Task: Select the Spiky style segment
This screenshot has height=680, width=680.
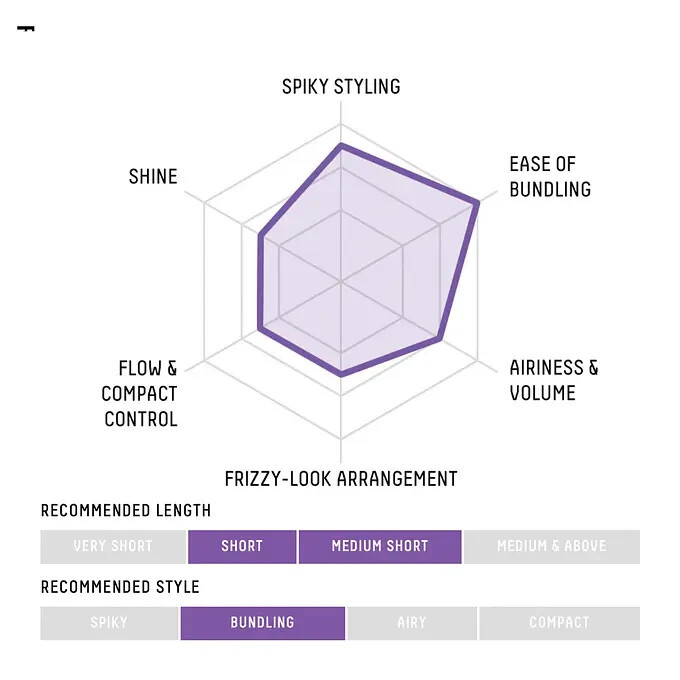Action: (109, 622)
